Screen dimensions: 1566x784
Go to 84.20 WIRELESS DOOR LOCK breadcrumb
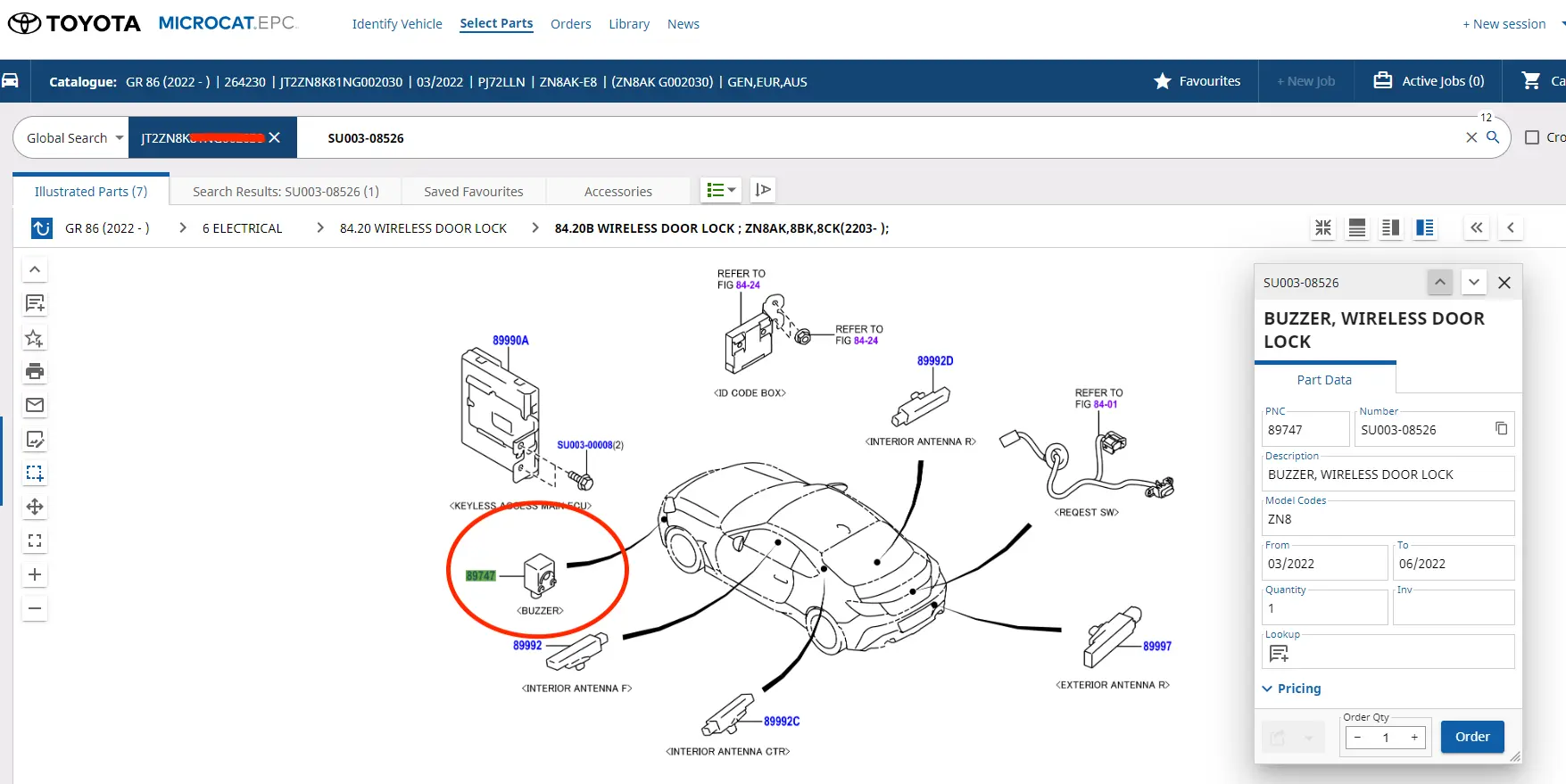point(423,228)
